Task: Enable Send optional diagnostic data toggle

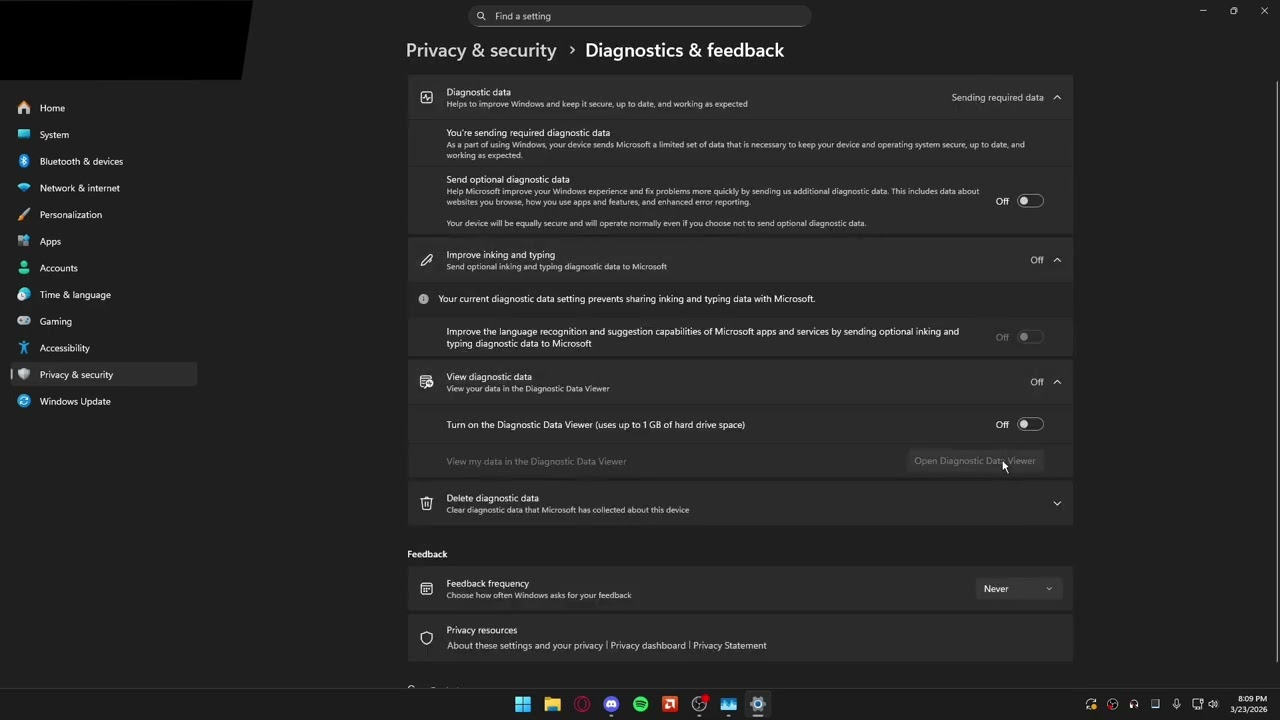Action: [x=1030, y=201]
